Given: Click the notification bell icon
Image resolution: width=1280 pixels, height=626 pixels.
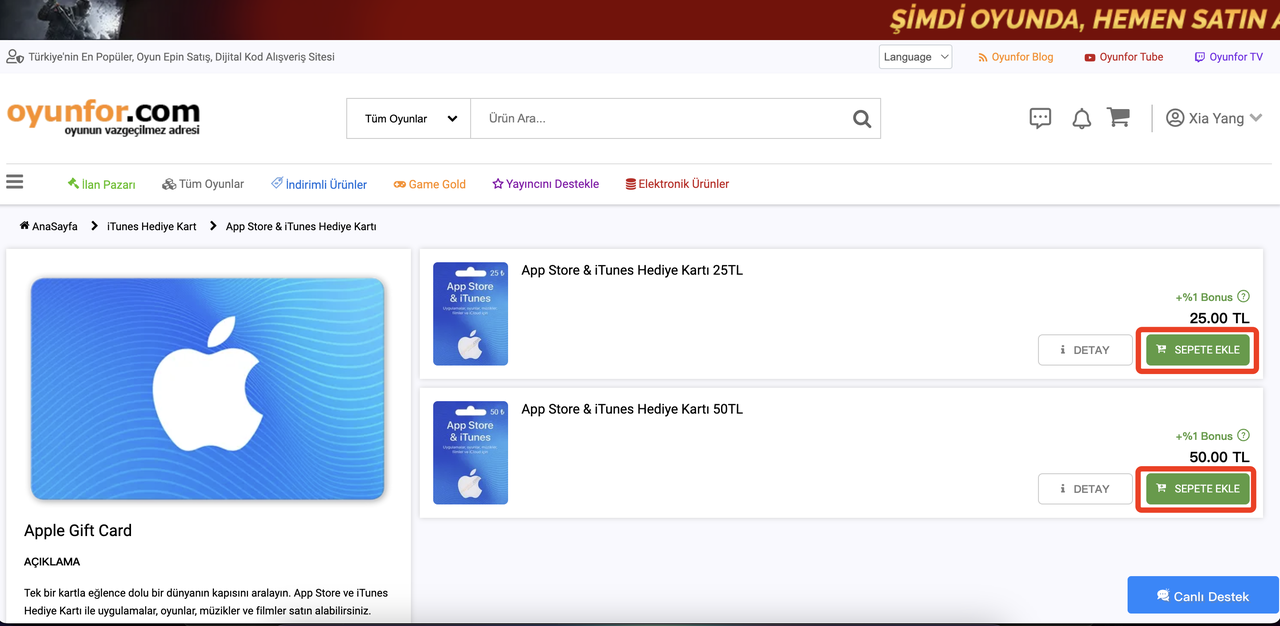Looking at the screenshot, I should 1081,119.
